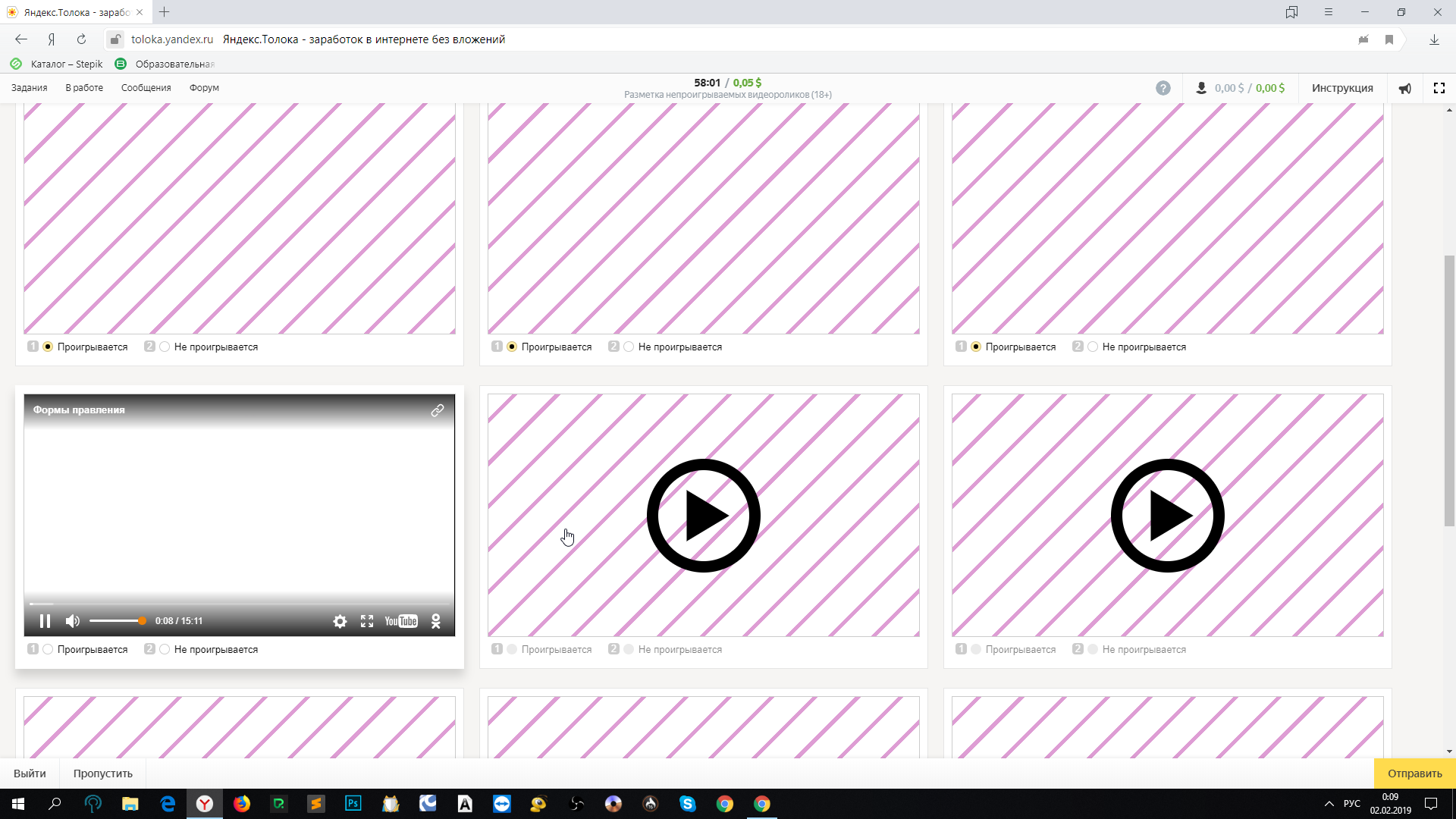
Task: Click the Odnoklassniki icon in player
Action: pos(436,621)
